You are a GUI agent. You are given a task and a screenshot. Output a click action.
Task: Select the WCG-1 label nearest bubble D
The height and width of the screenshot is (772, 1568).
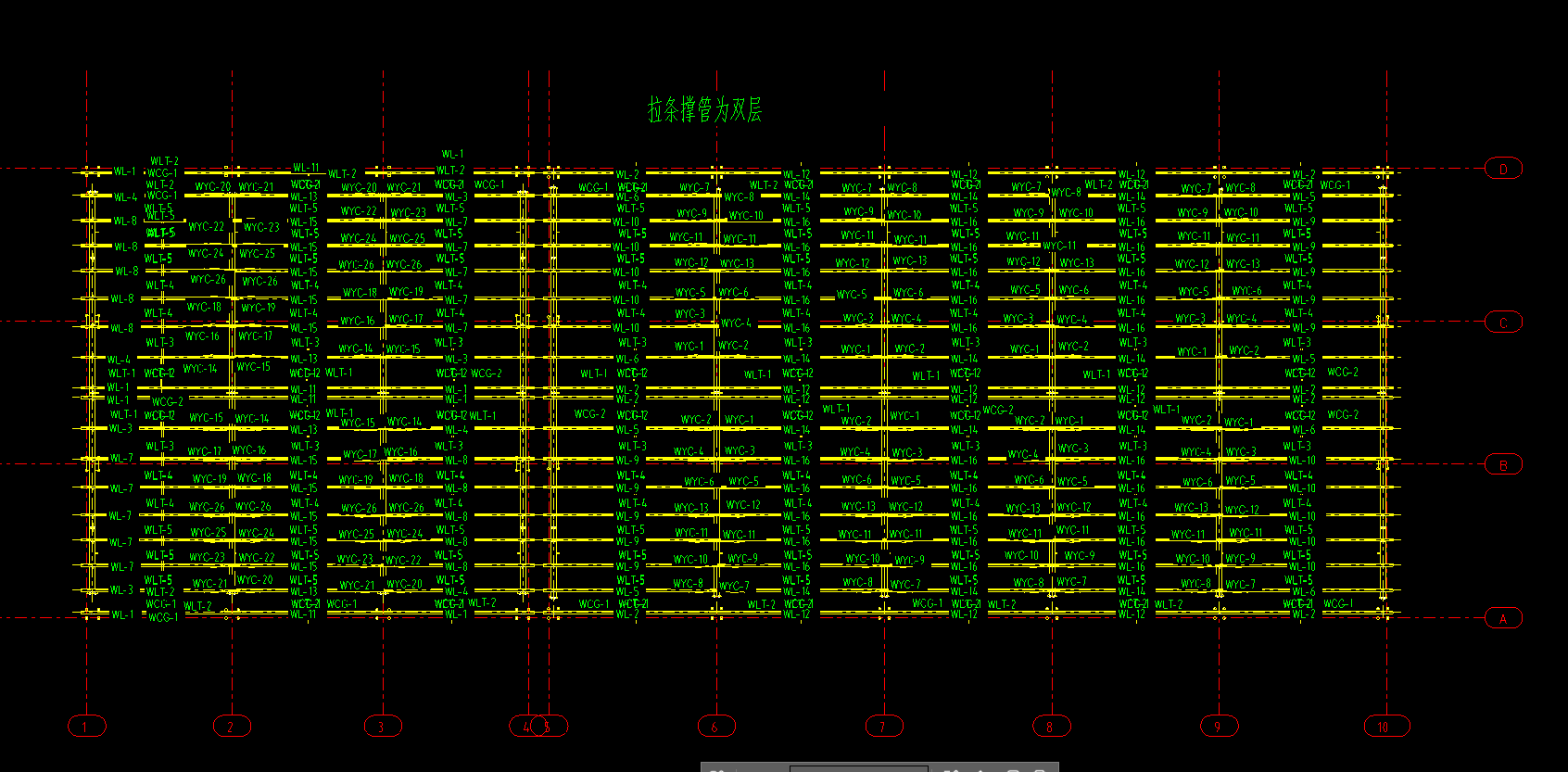tap(1335, 185)
